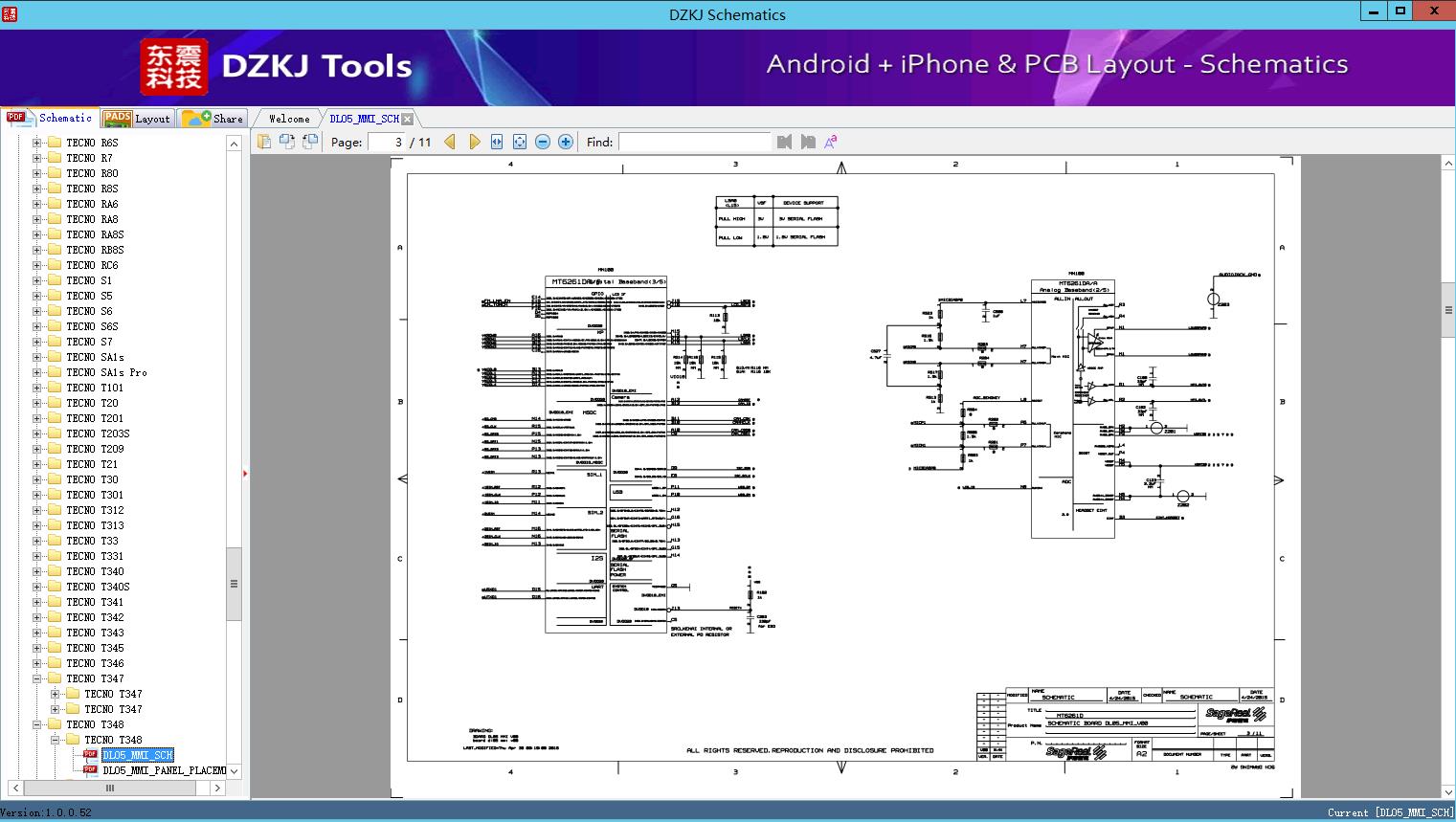Select the TECNO T201 tree row
1456x822 pixels.
coord(95,418)
